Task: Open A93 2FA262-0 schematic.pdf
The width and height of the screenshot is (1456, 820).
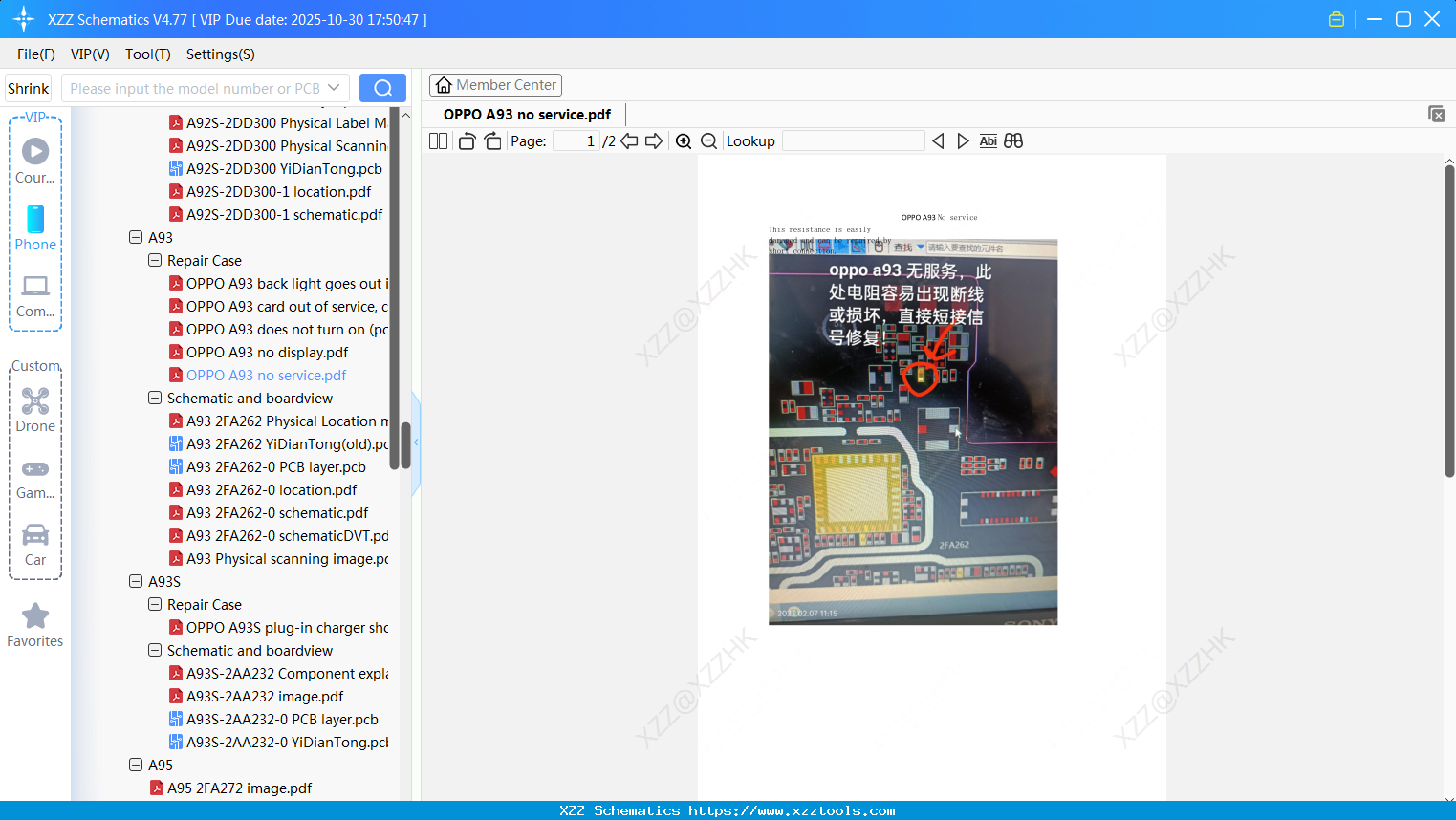Action: tap(269, 513)
